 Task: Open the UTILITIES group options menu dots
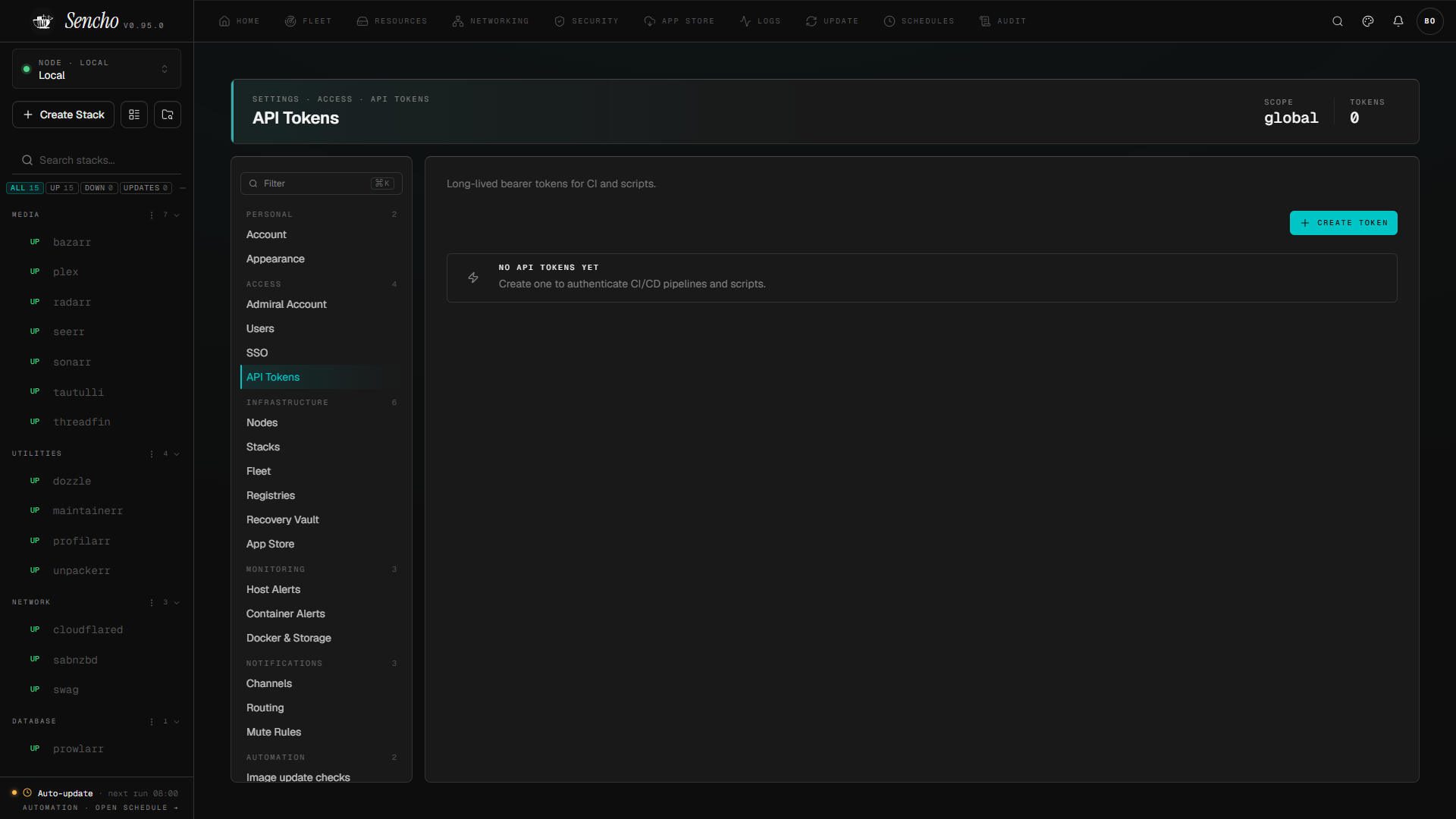click(152, 454)
